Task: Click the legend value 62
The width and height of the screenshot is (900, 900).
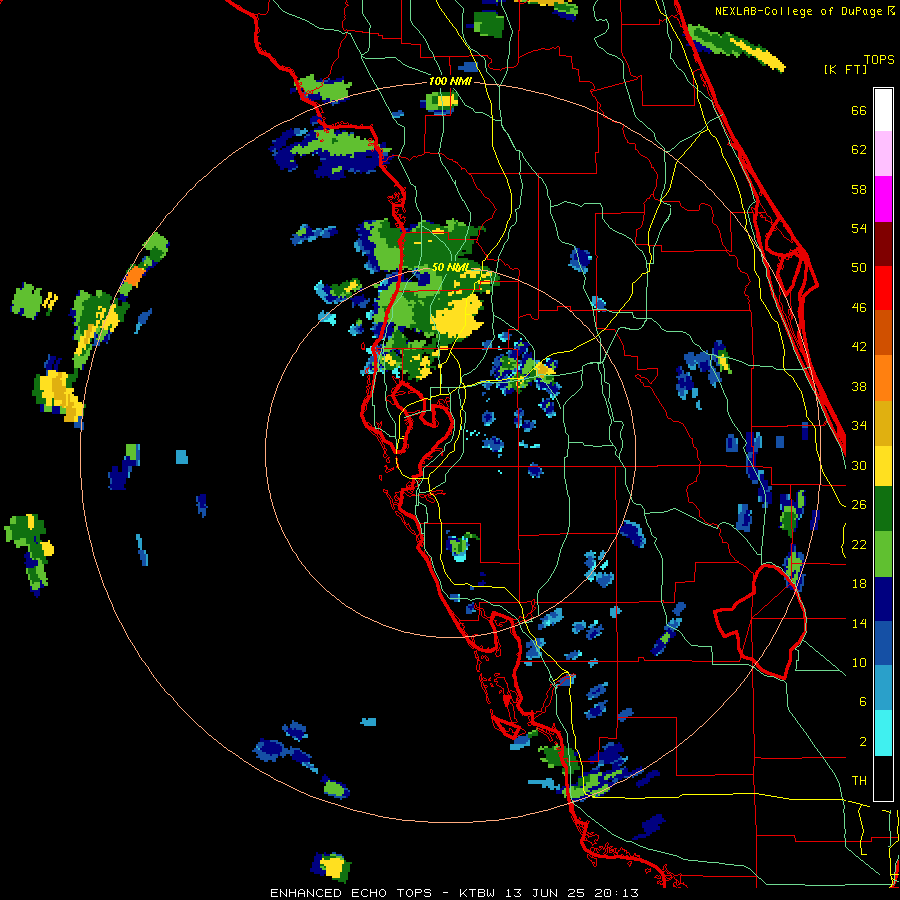Action: [859, 150]
